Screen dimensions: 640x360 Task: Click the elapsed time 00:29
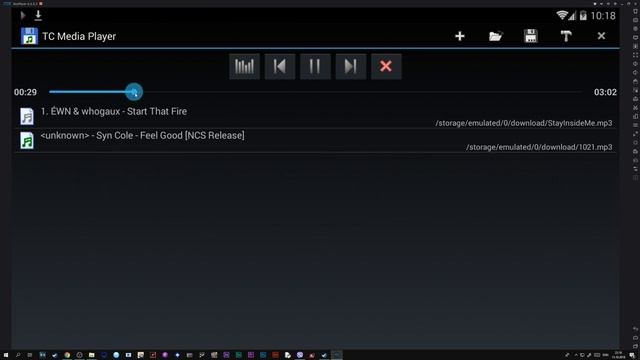tap(25, 92)
